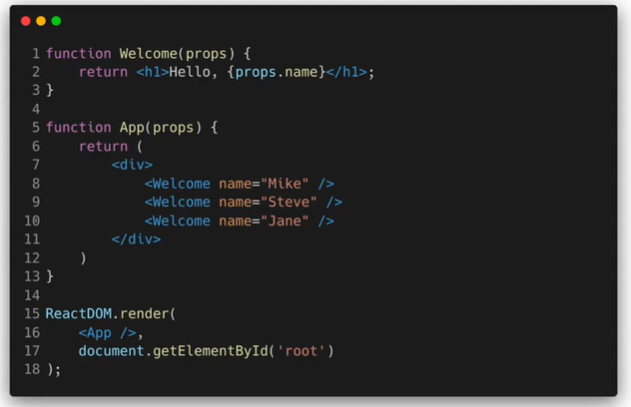Click the closing brace on line 3

pos(50,90)
